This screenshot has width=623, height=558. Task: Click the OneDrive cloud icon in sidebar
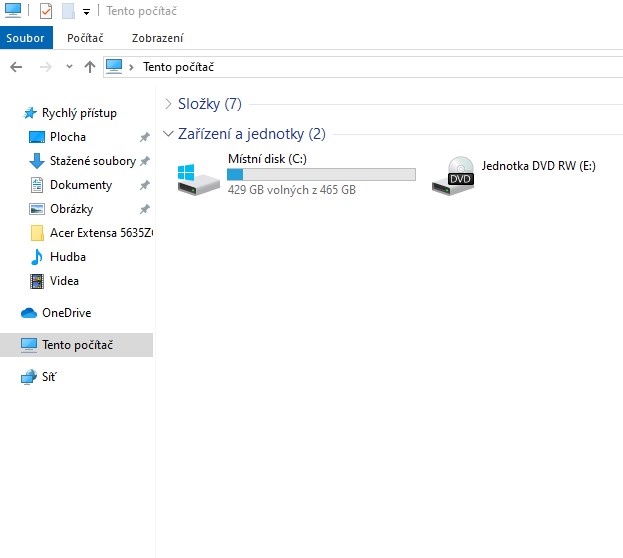click(x=29, y=313)
